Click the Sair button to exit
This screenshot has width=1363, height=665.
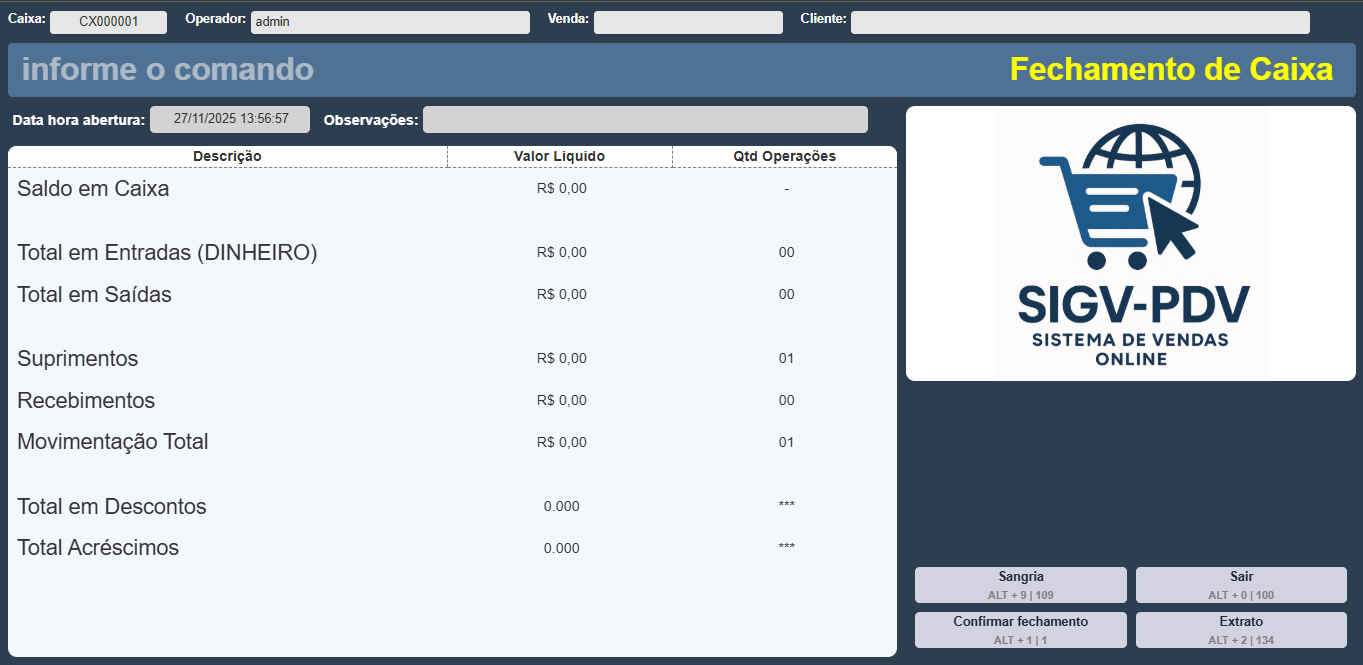(x=1241, y=585)
